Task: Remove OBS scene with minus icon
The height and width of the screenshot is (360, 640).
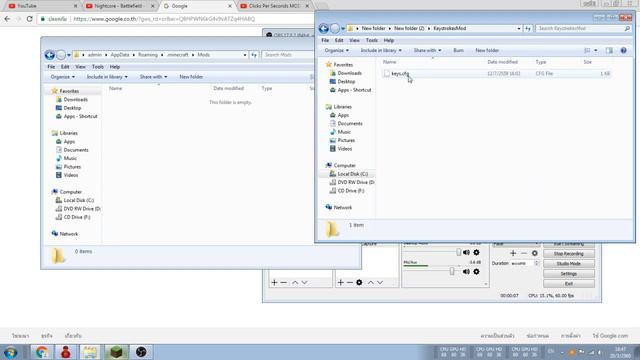Action: (284, 282)
